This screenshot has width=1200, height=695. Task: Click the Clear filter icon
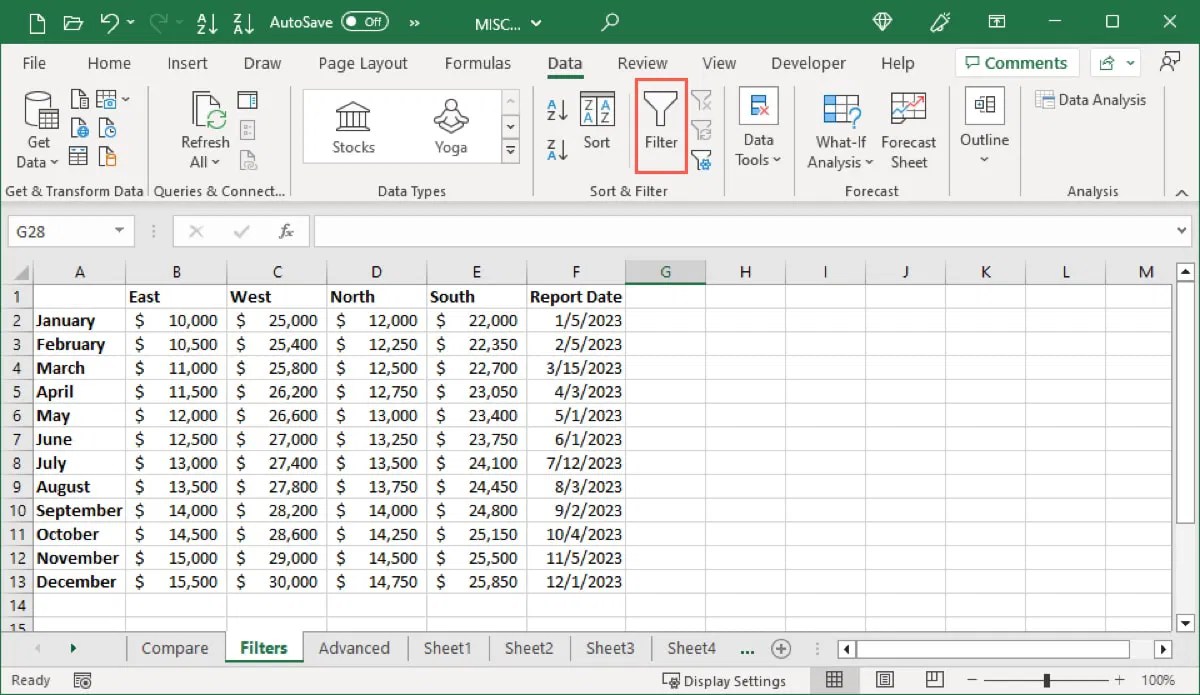coord(702,100)
